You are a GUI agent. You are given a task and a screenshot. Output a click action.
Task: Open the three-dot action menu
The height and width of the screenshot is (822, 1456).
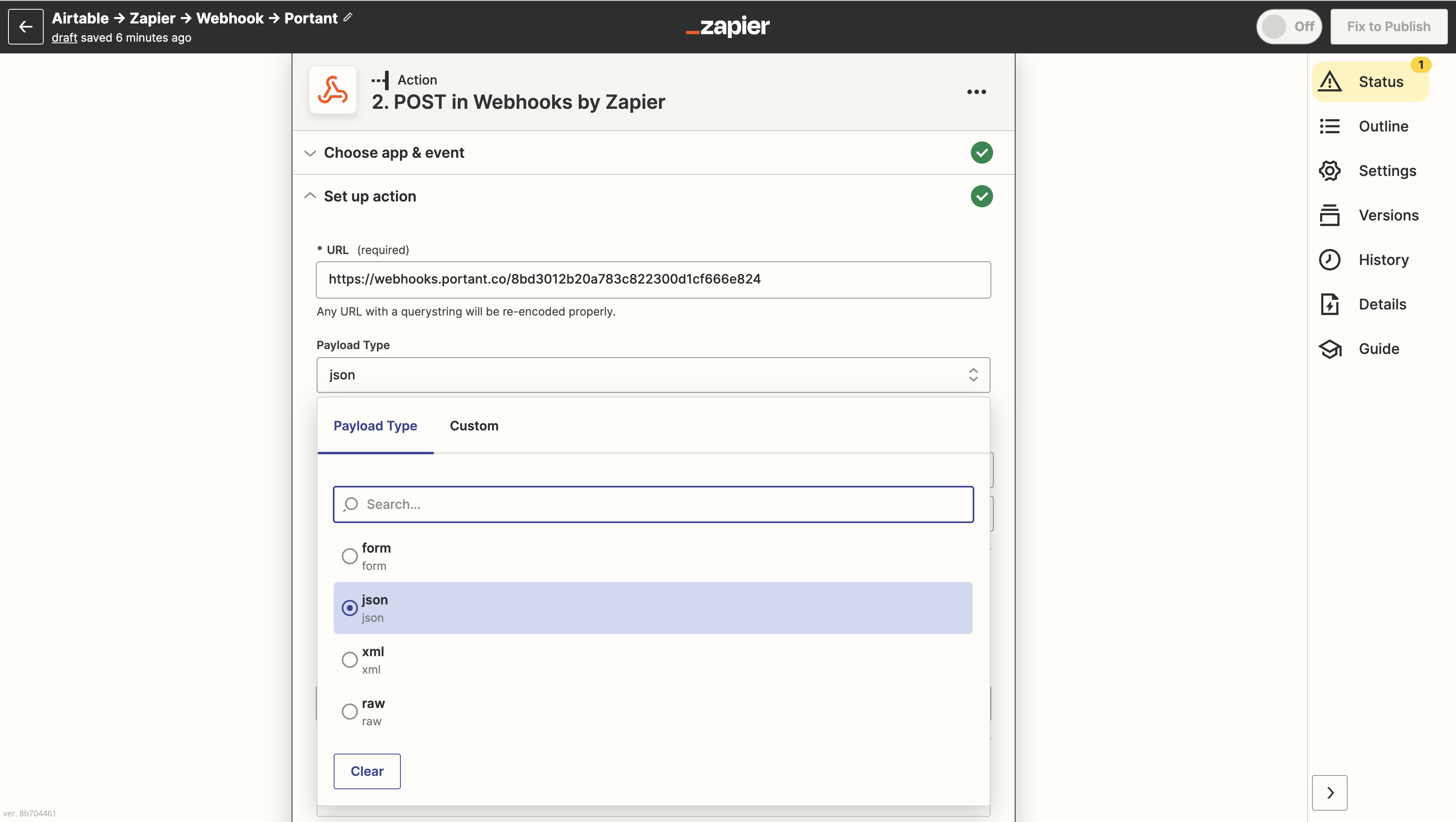tap(976, 91)
